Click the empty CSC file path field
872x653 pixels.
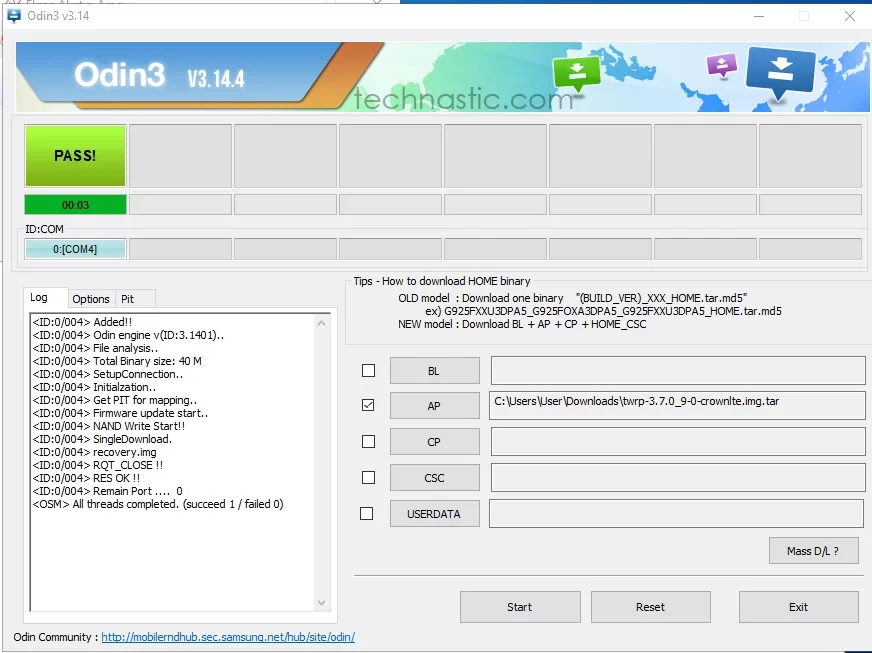coord(677,478)
